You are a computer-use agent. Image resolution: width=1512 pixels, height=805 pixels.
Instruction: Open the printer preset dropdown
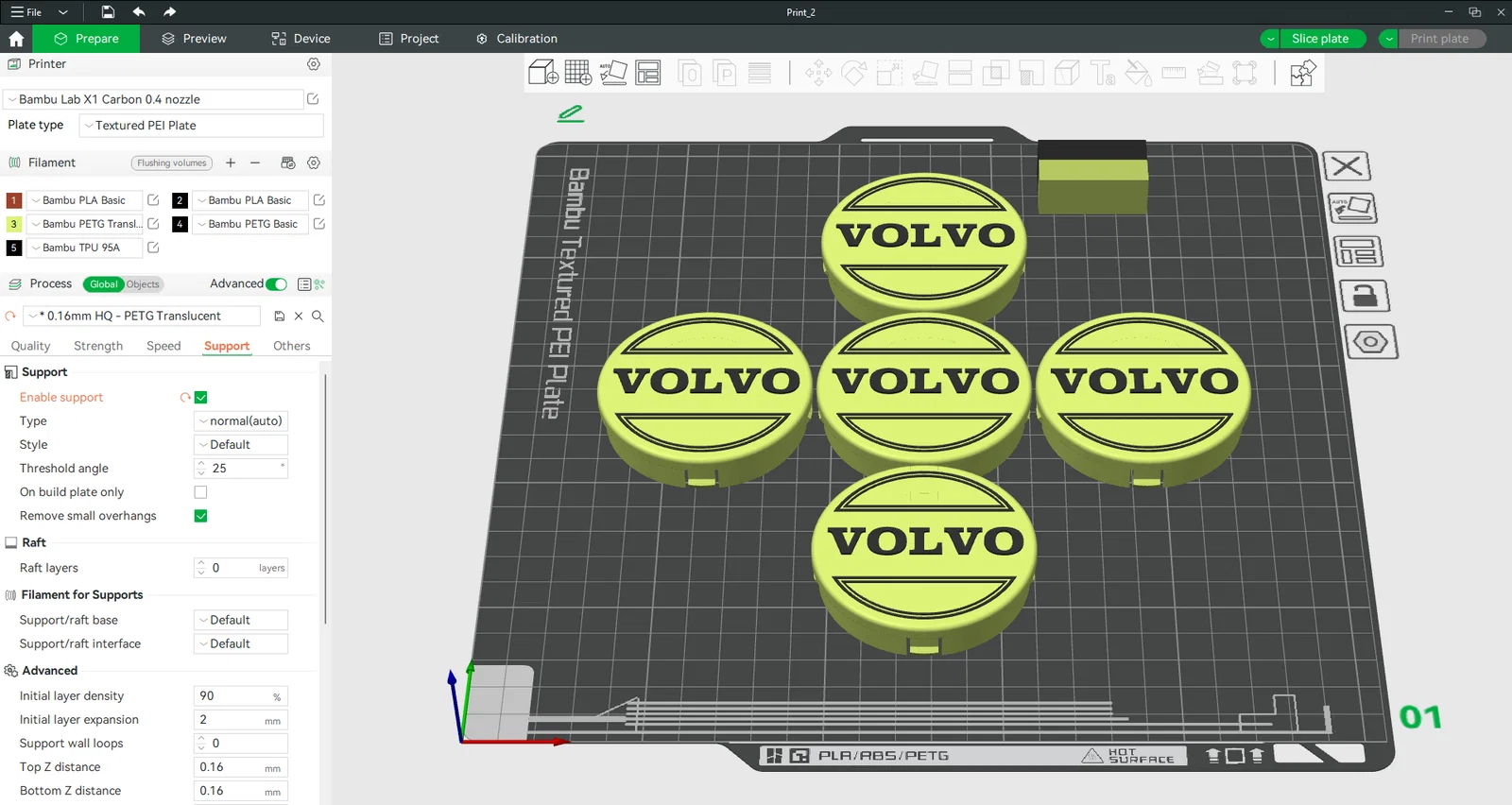click(x=155, y=99)
